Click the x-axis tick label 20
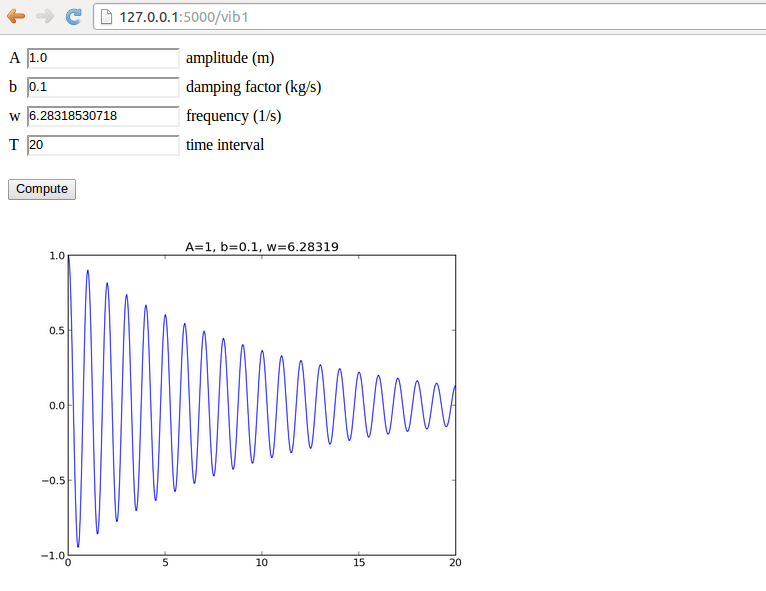766x591 pixels. 455,563
